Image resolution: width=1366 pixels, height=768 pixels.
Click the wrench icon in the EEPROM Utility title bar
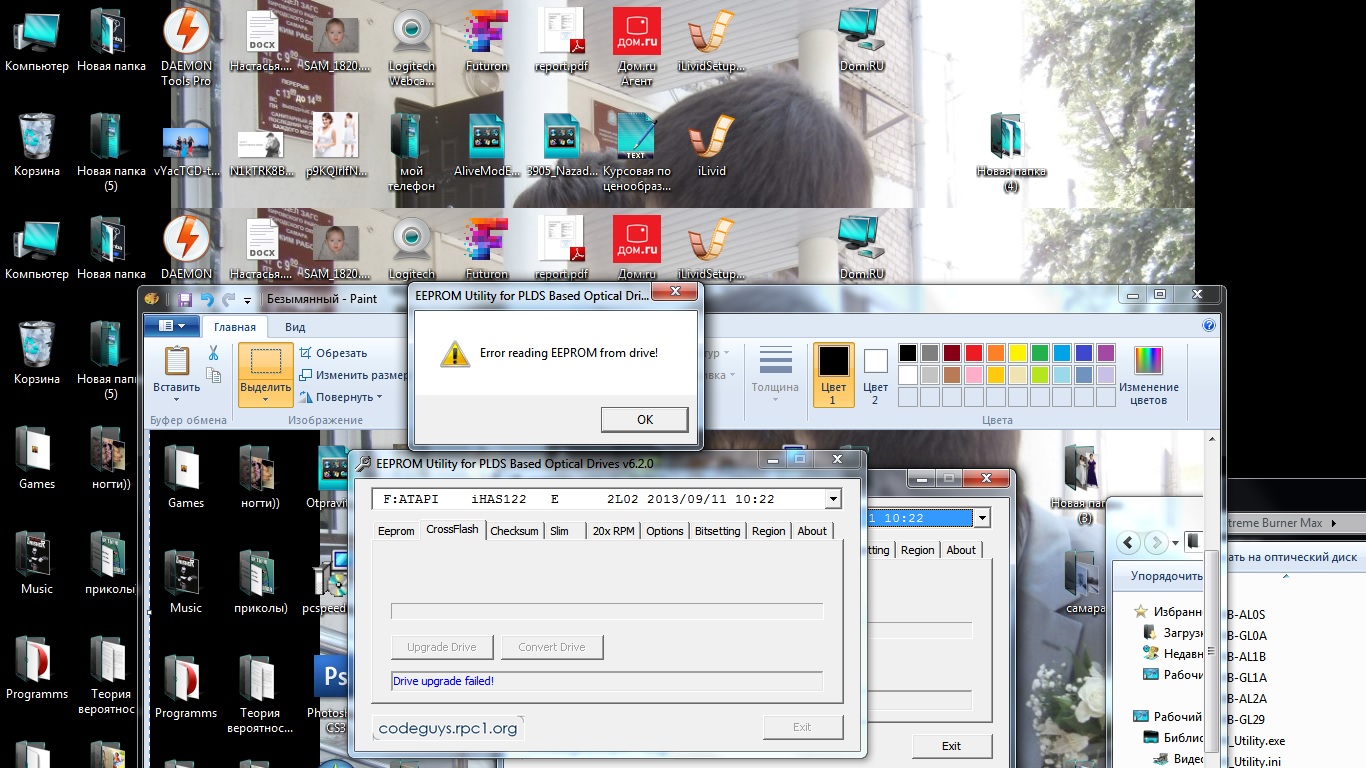(x=363, y=463)
